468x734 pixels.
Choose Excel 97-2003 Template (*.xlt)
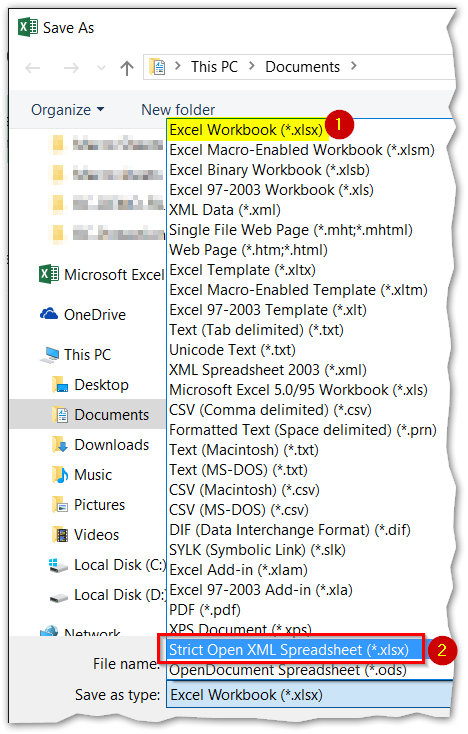coord(268,309)
